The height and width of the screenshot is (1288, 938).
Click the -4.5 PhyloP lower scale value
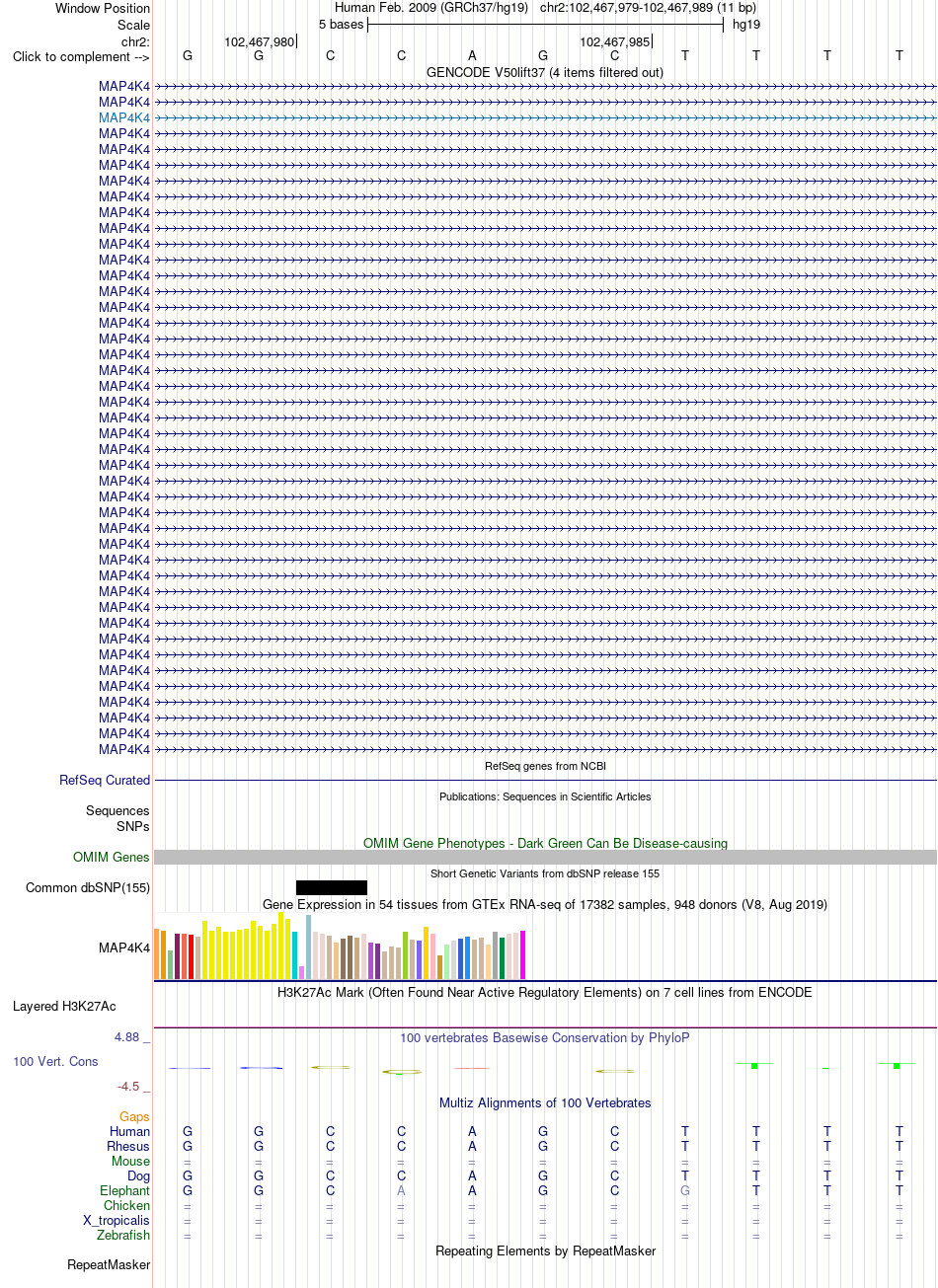pyautogui.click(x=128, y=1086)
